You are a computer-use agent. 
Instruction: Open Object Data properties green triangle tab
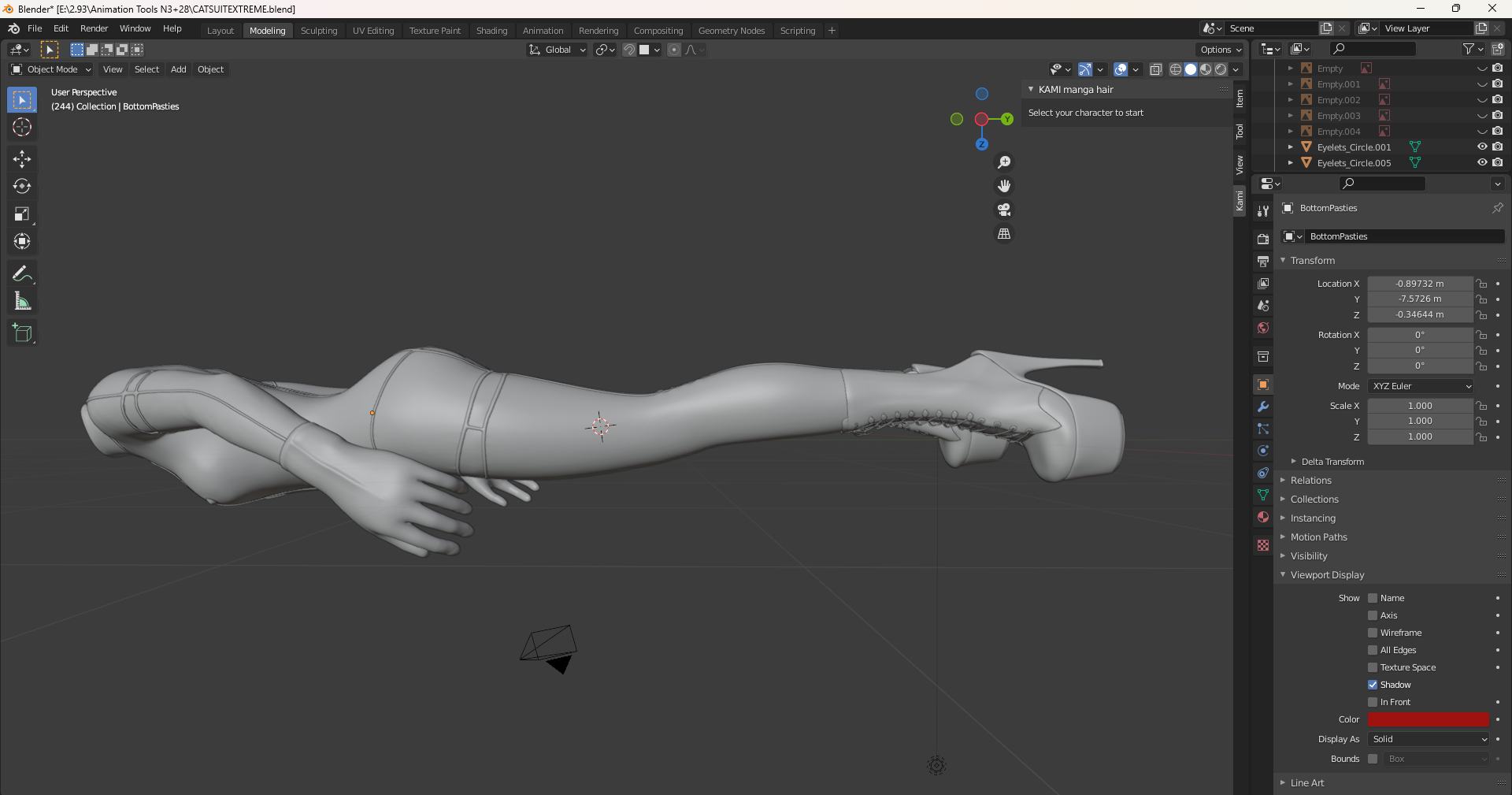[x=1263, y=496]
